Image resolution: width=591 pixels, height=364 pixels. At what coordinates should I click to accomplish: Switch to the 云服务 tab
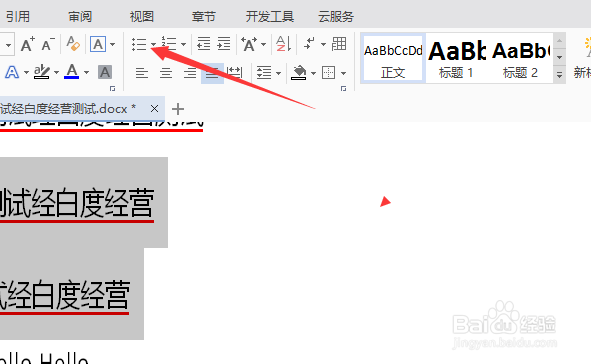(x=336, y=17)
